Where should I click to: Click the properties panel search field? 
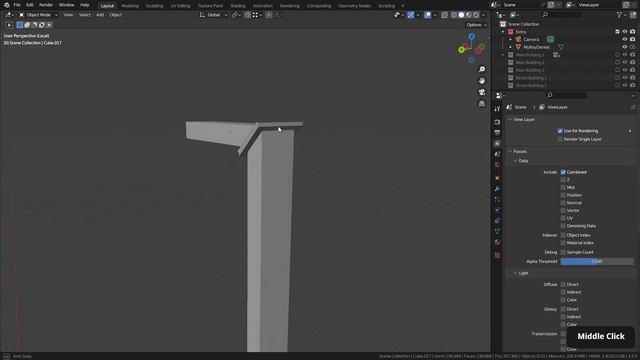pyautogui.click(x=567, y=95)
